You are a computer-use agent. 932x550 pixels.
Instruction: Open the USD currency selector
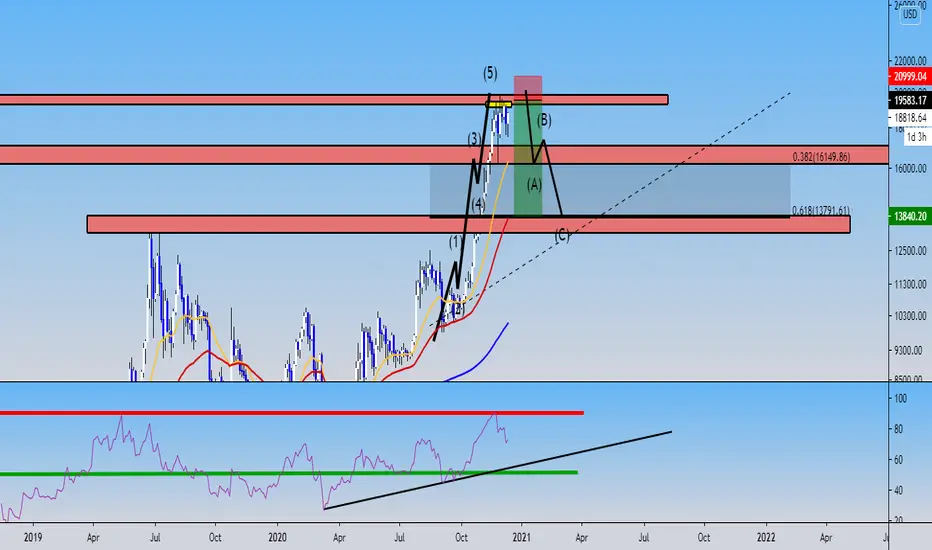tap(910, 14)
